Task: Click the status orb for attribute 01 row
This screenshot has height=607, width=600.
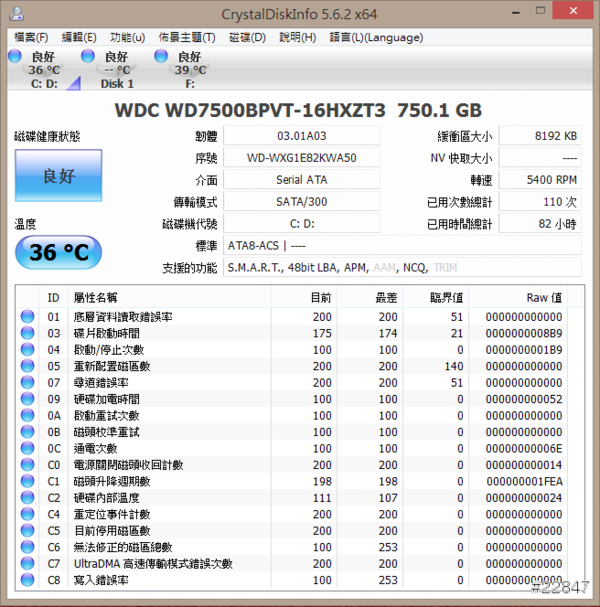Action: pos(27,317)
